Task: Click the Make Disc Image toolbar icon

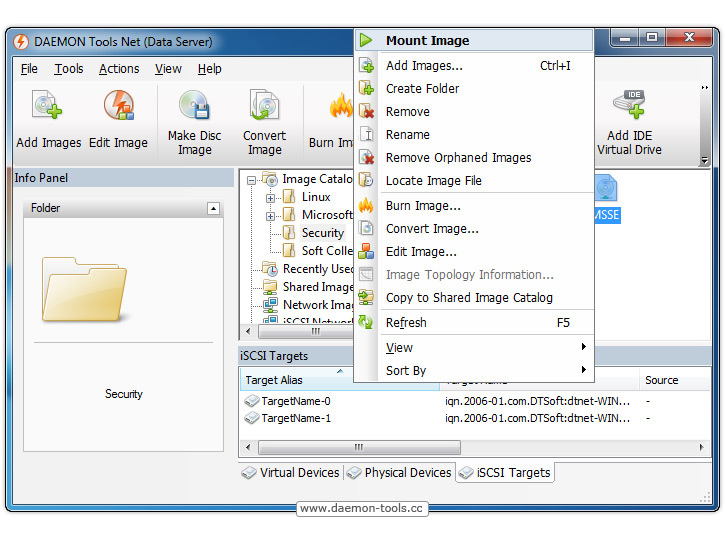Action: click(x=194, y=104)
